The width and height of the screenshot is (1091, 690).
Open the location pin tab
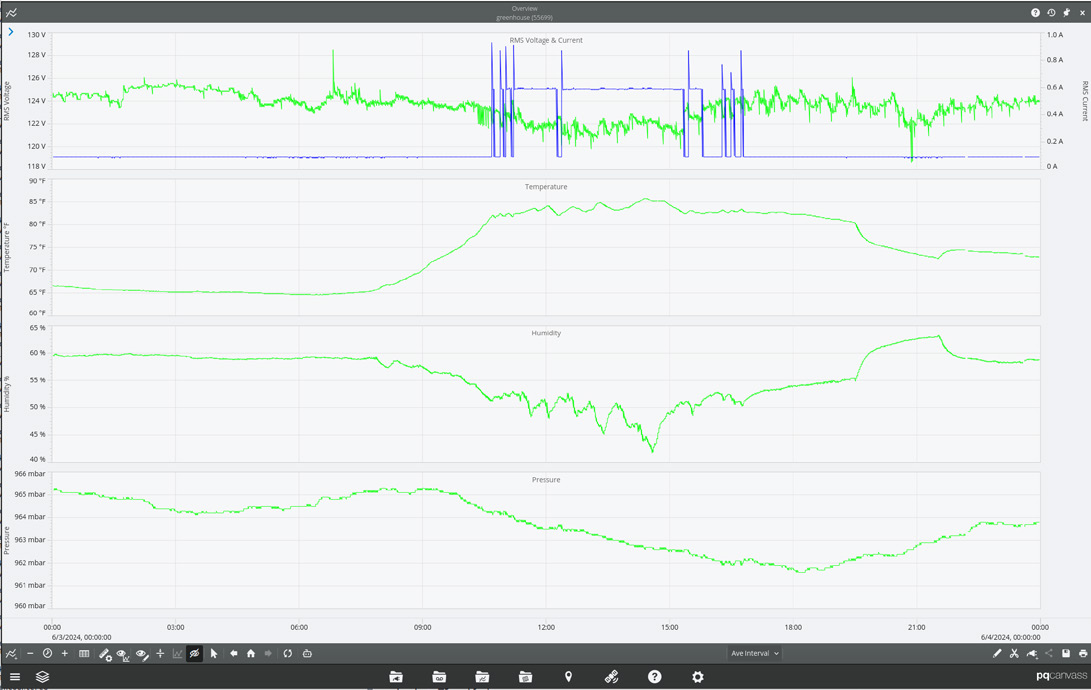568,677
